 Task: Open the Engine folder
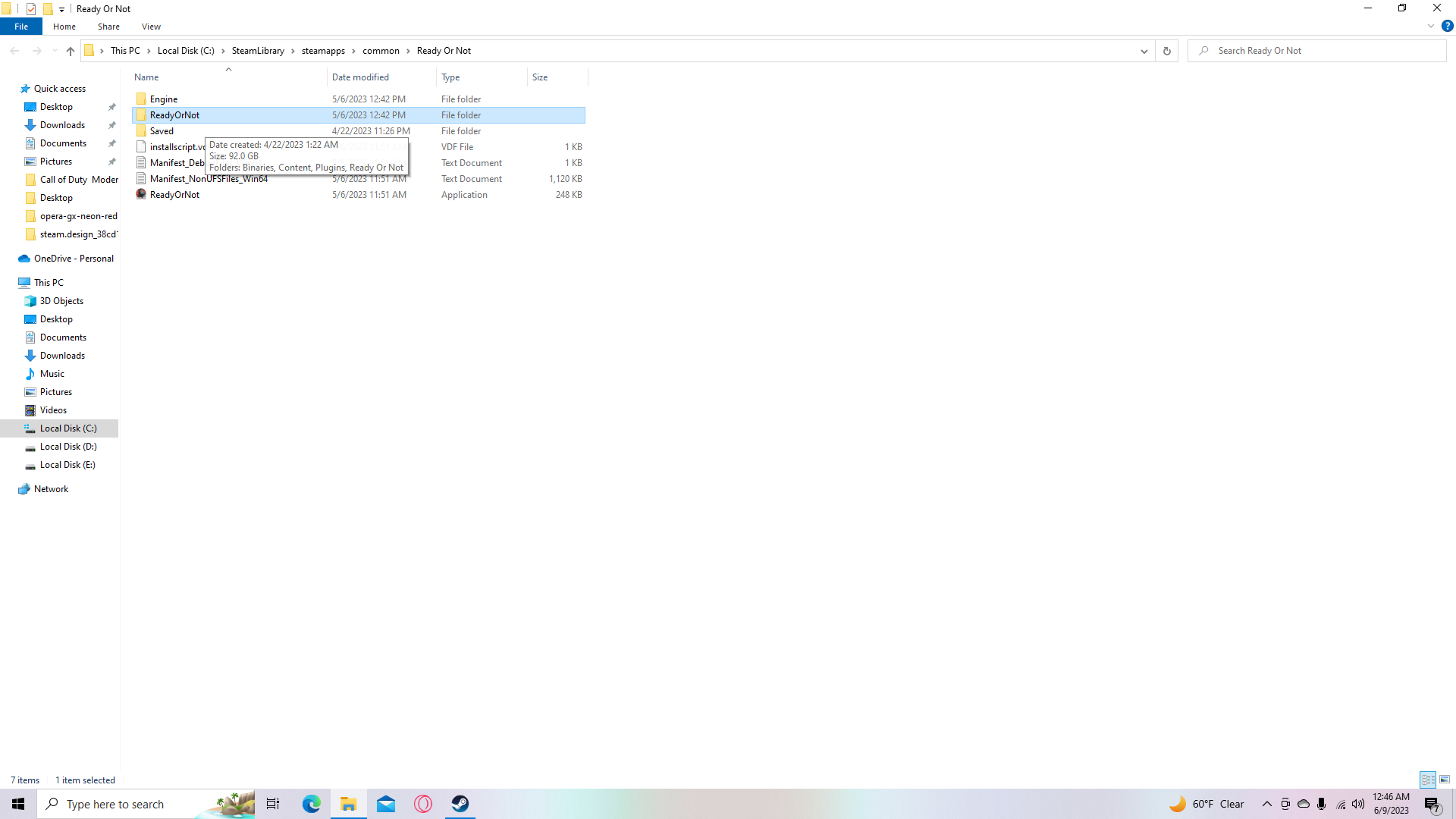coord(164,99)
